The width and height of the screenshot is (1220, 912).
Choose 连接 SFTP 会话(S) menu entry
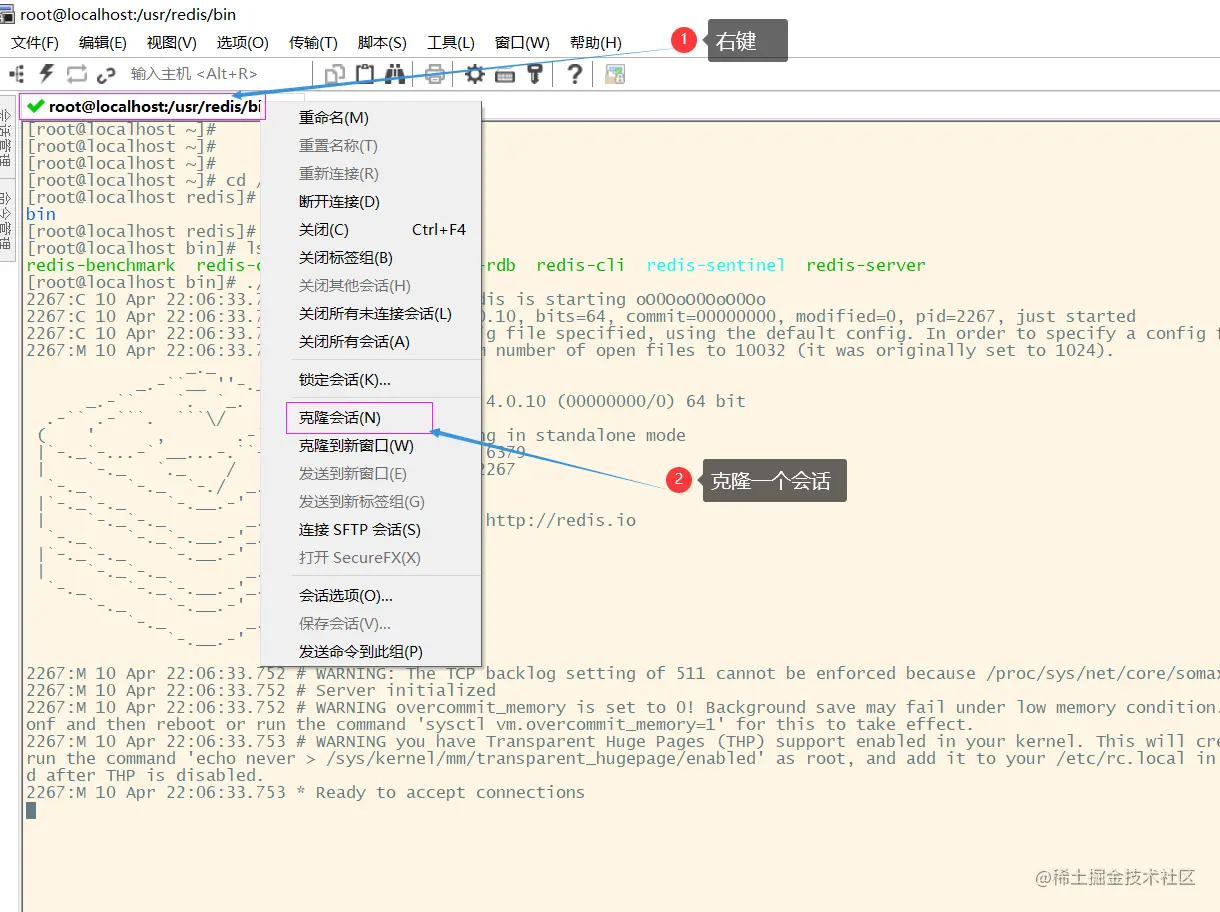[x=371, y=530]
